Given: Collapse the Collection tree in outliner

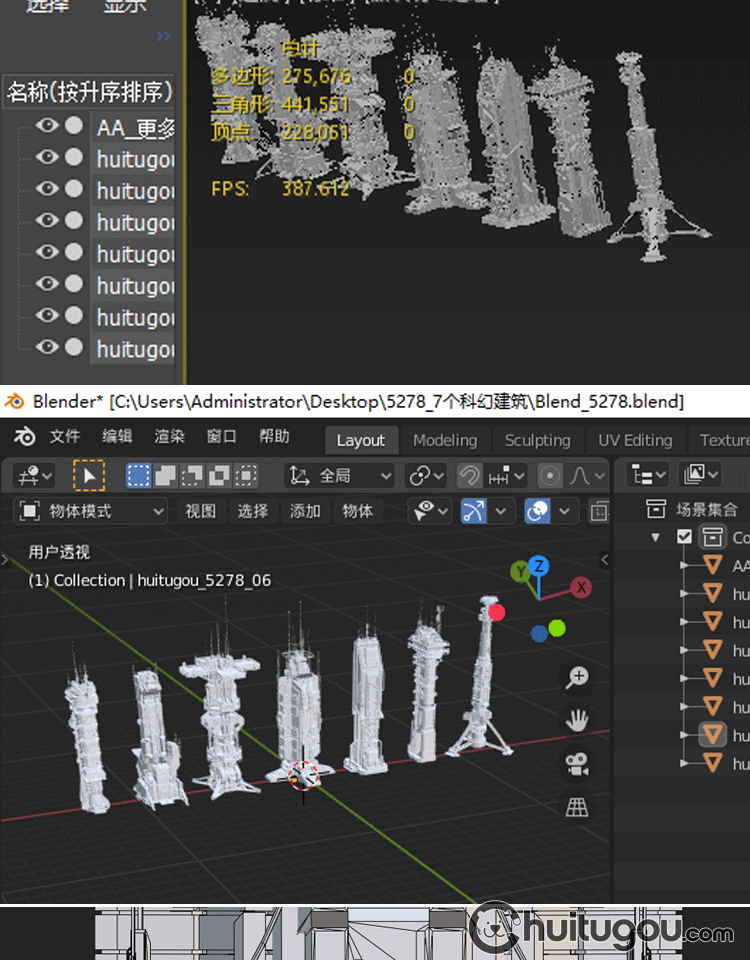Looking at the screenshot, I should click(x=656, y=537).
